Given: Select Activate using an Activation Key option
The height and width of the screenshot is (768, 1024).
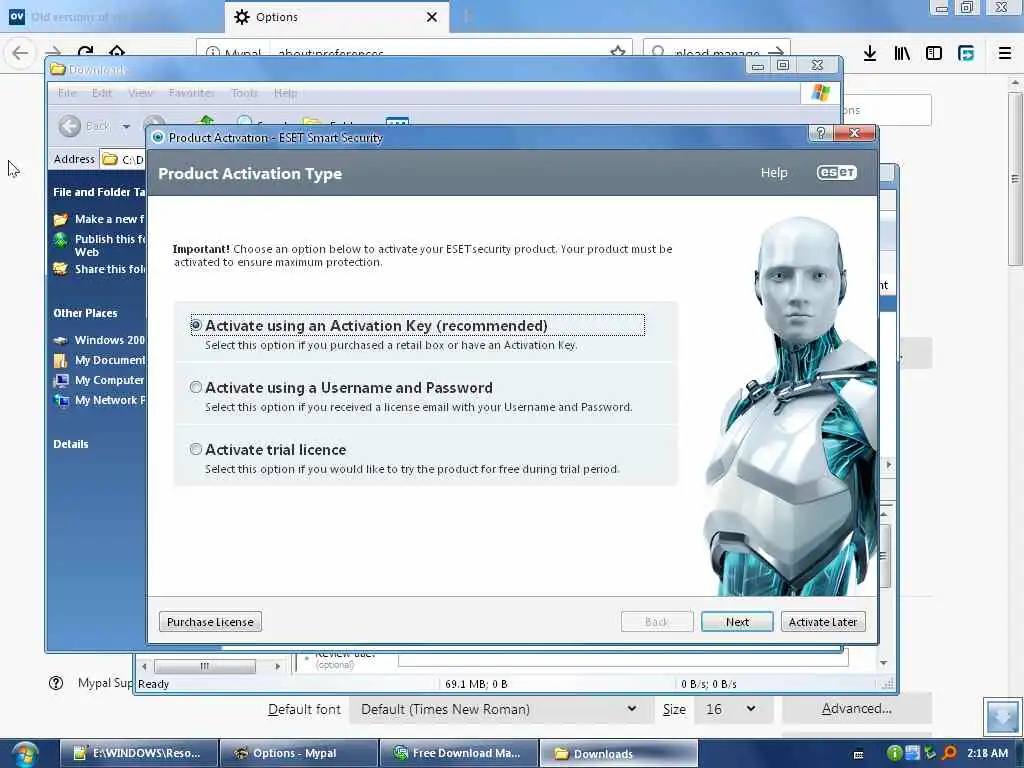Looking at the screenshot, I should [x=196, y=325].
